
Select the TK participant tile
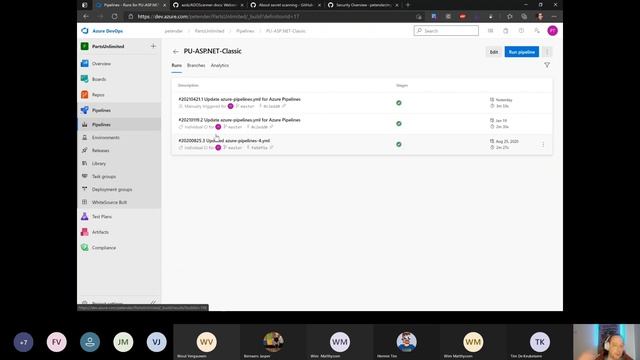[540, 342]
